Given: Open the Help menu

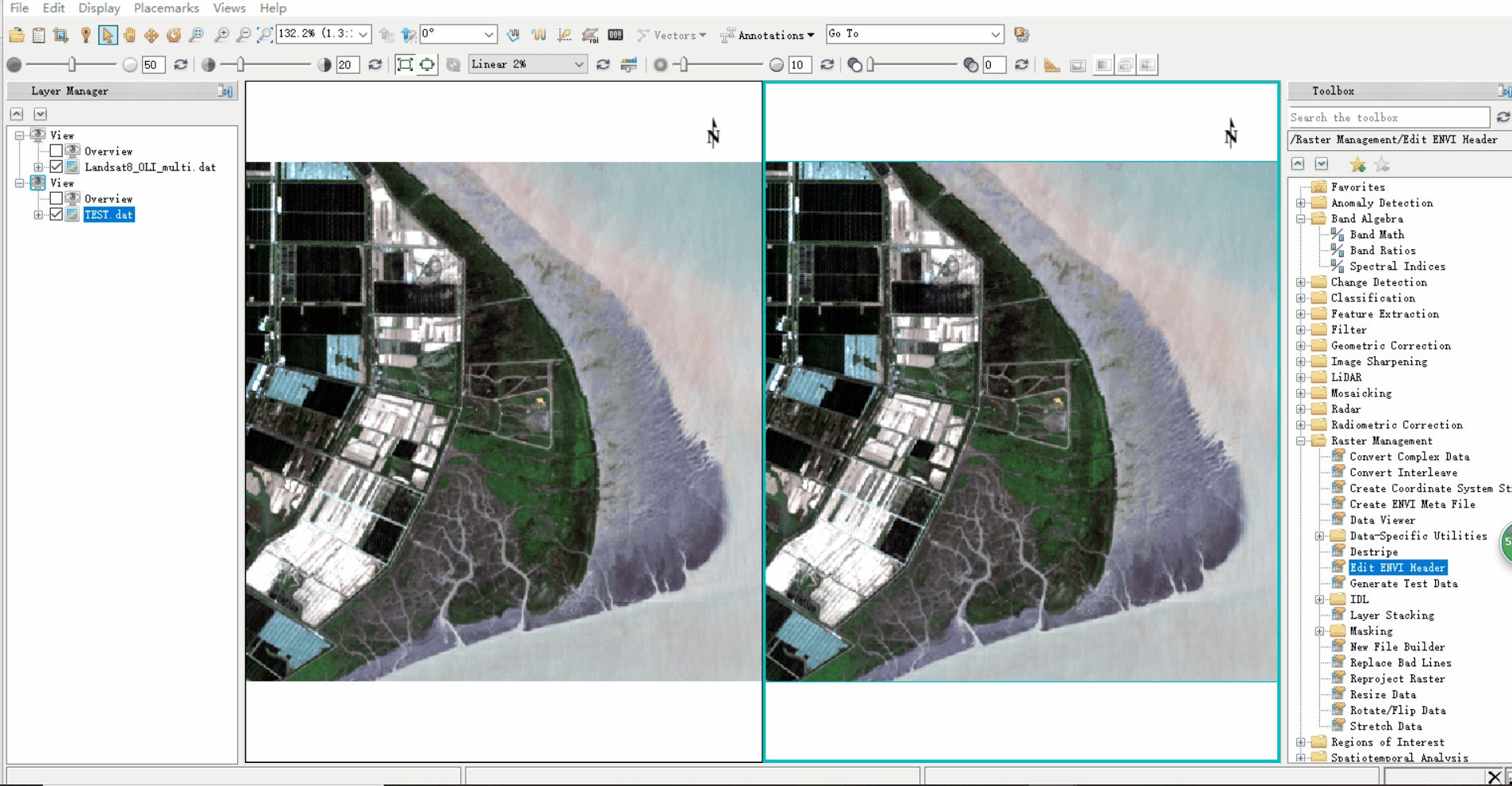Looking at the screenshot, I should pos(273,8).
